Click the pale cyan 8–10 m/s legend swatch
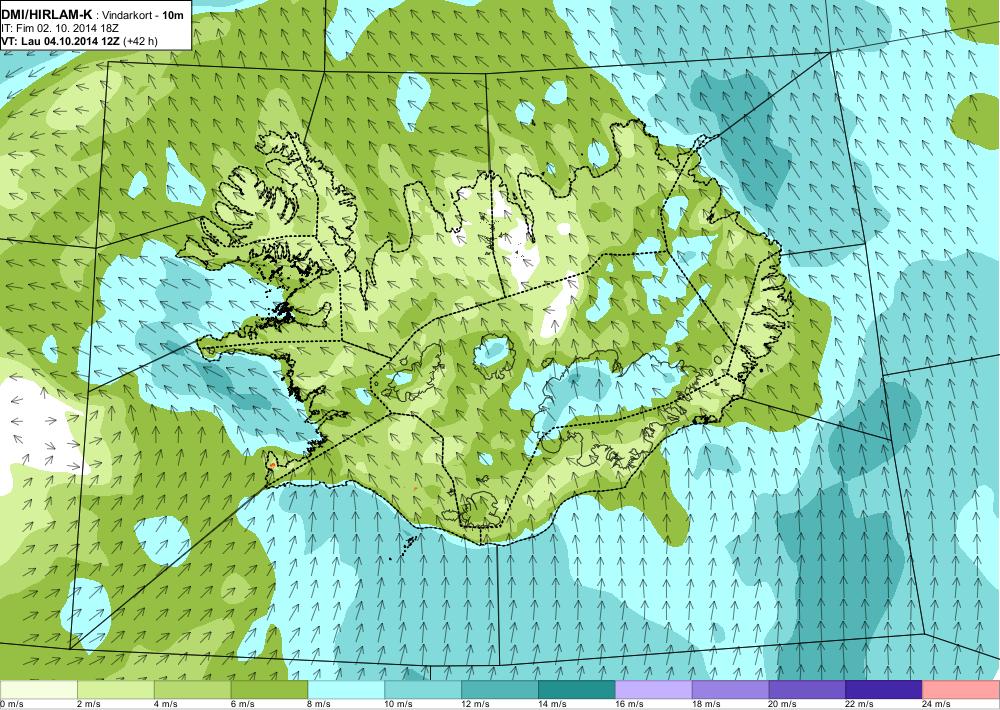This screenshot has width=1000, height=710. pyautogui.click(x=346, y=689)
